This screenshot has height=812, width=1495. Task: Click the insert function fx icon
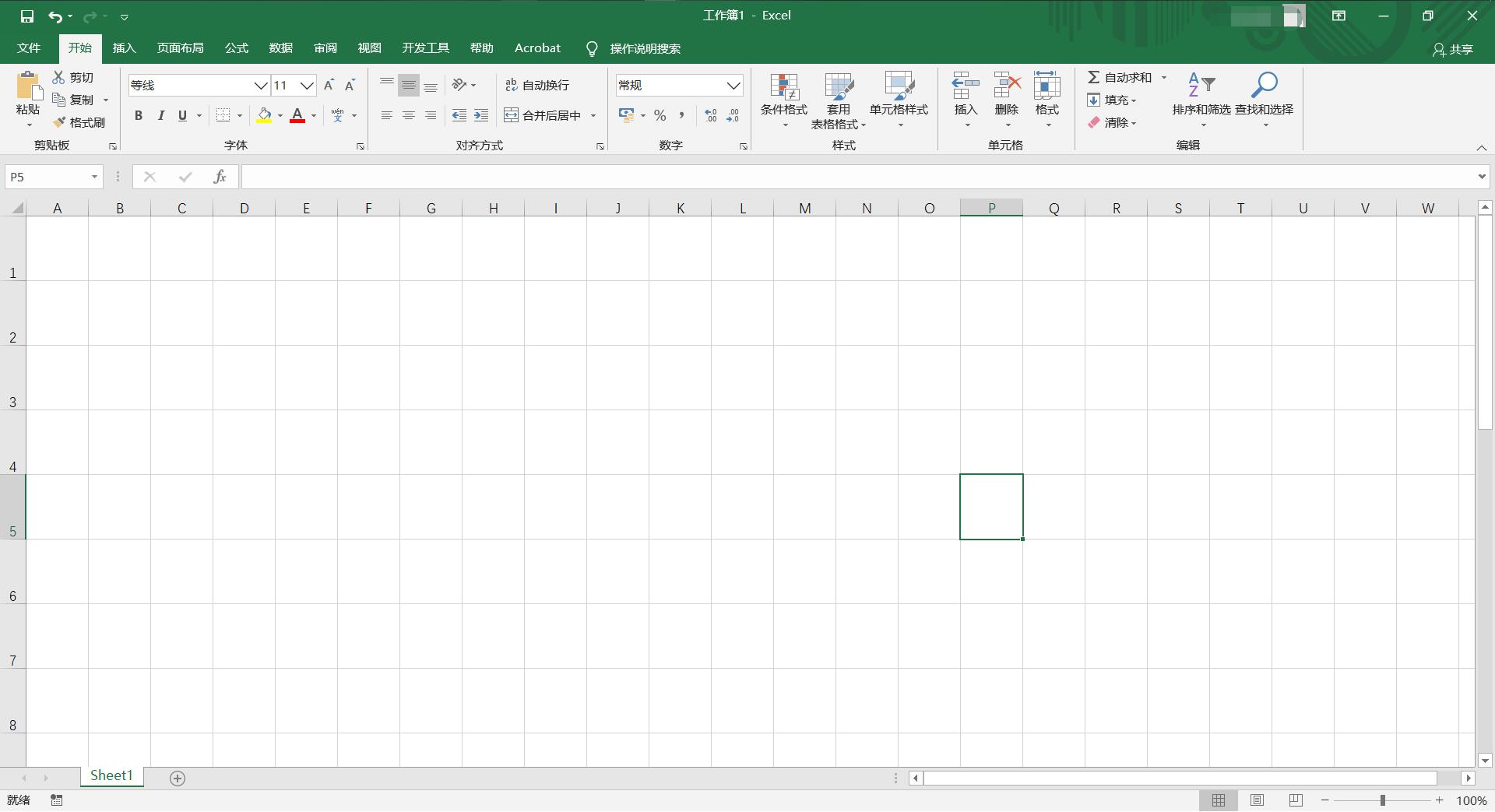(x=220, y=177)
